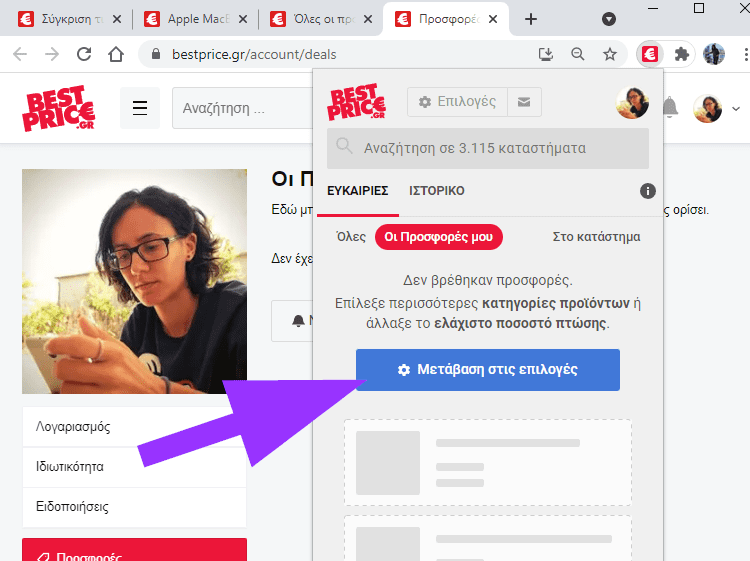Open a new browser tab
Viewport: 750px width, 561px height.
(x=530, y=19)
